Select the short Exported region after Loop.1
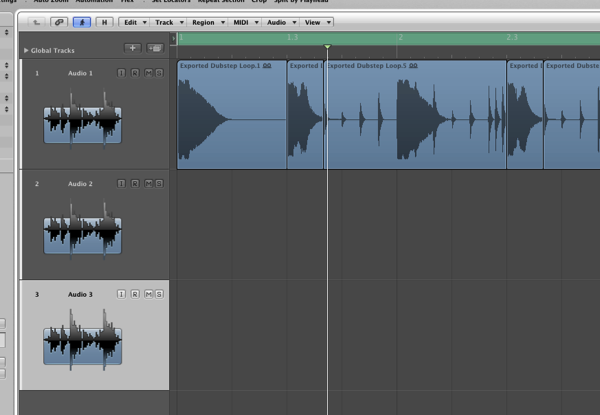Viewport: 600px width, 415px height. (x=305, y=114)
